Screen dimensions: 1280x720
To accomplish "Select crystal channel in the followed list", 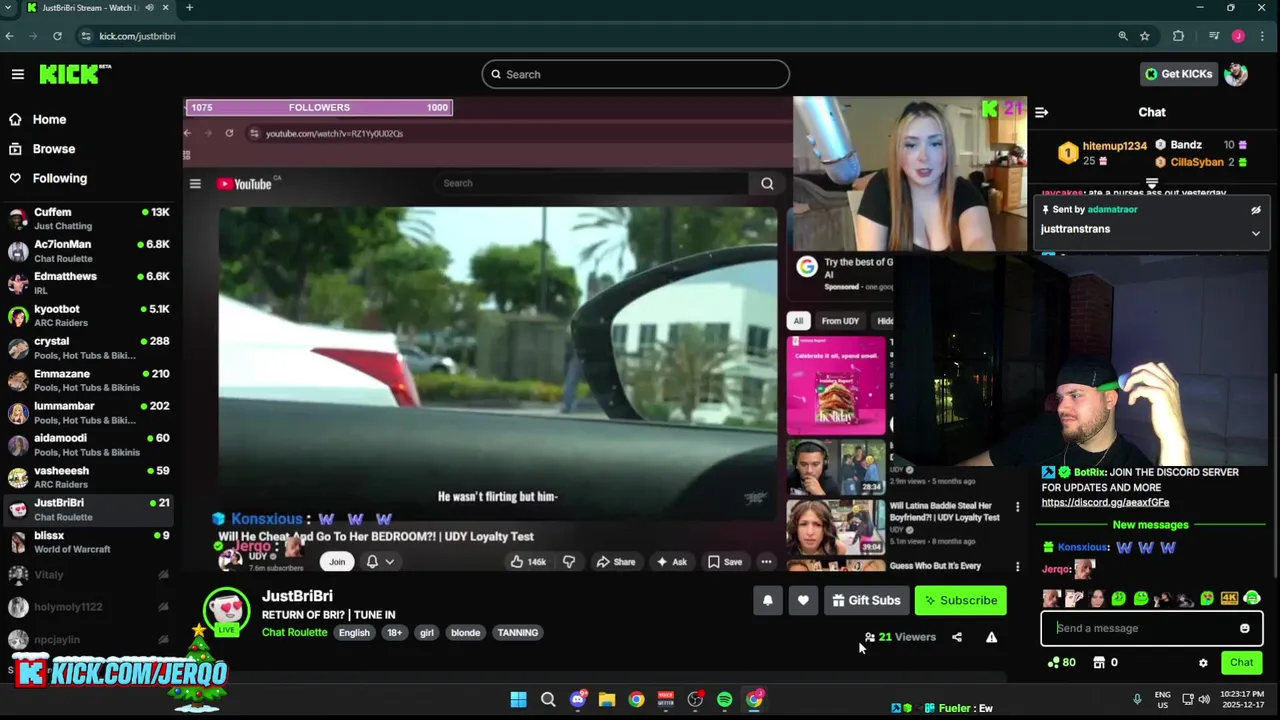I will 88,348.
